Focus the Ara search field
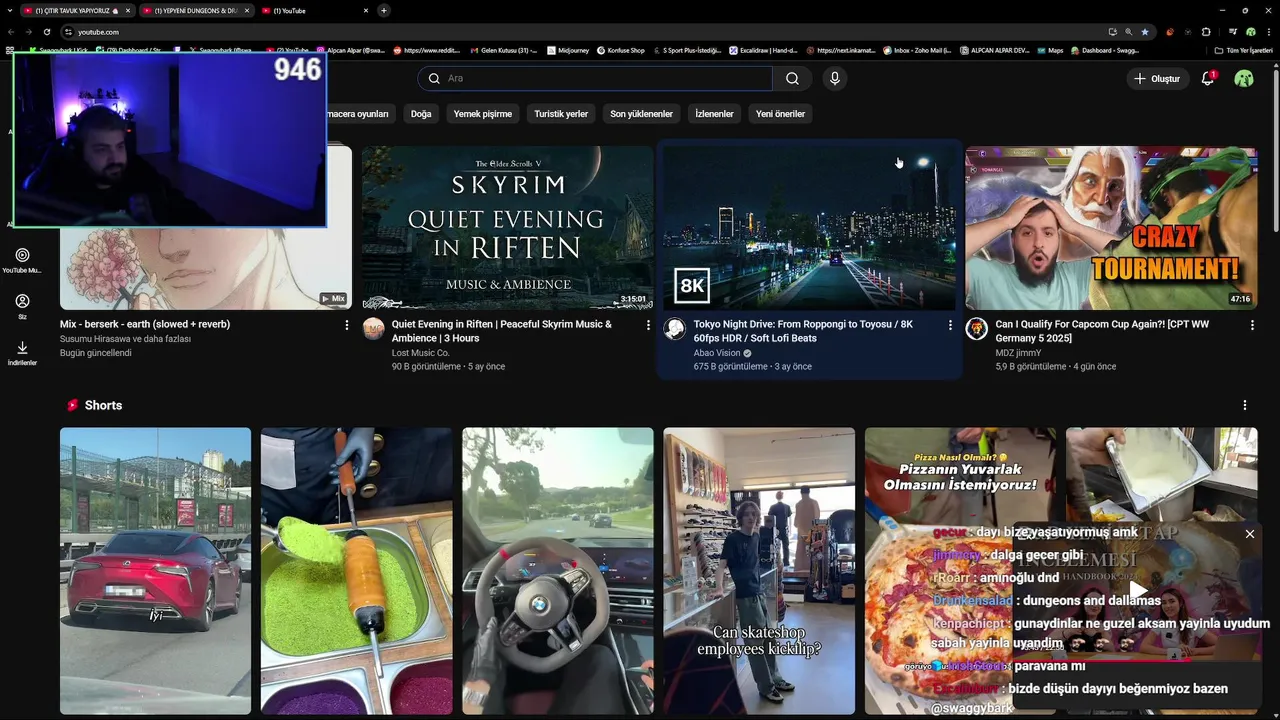The height and width of the screenshot is (720, 1280). click(x=595, y=78)
